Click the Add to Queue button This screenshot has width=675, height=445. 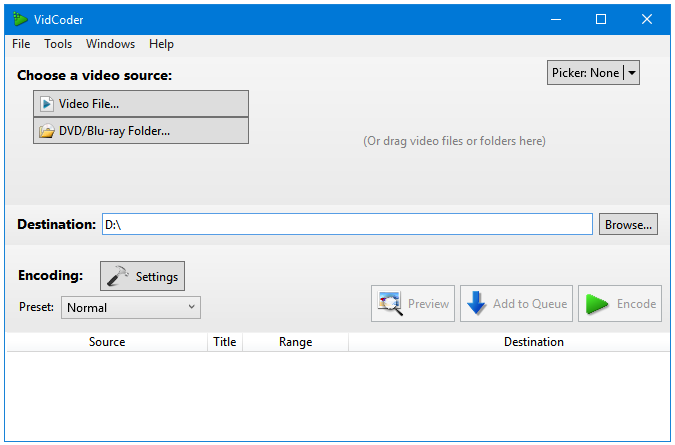coord(516,303)
